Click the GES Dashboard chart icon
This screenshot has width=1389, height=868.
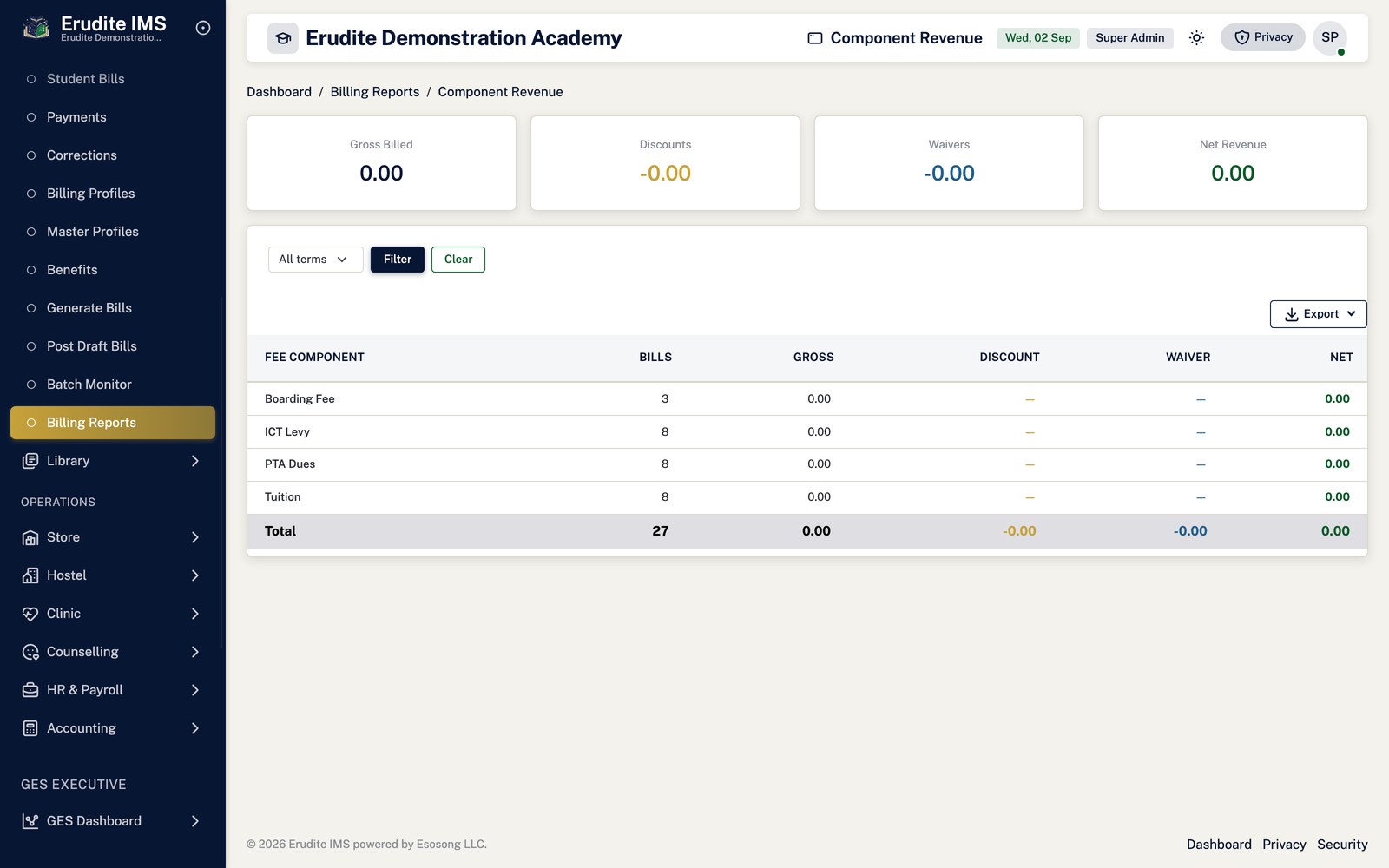coord(30,821)
